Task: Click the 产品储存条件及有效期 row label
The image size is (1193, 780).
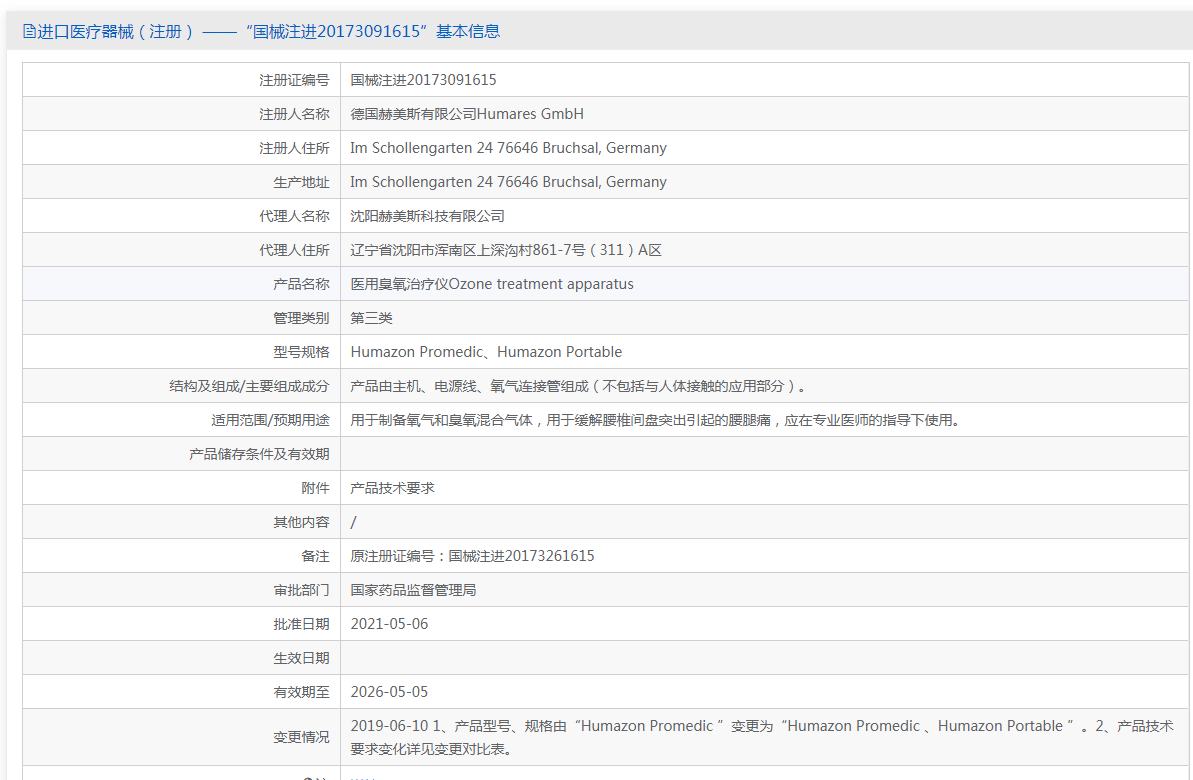Action: click(259, 454)
